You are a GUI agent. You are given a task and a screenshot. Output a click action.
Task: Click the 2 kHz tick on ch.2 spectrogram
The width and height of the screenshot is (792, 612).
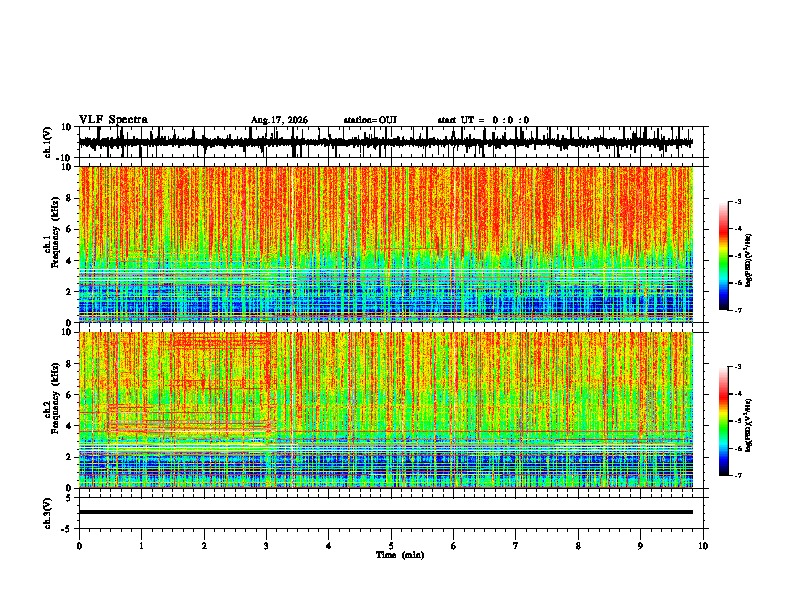coord(70,457)
